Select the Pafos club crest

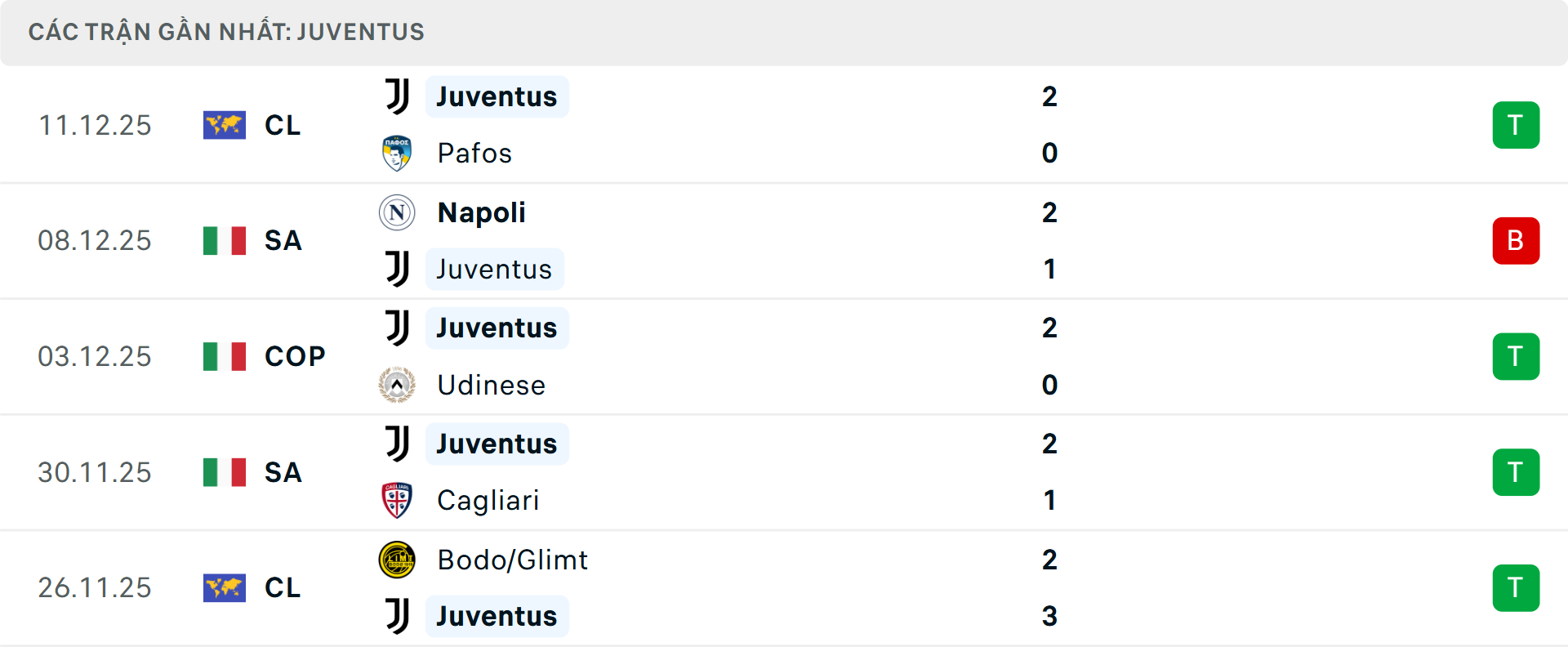point(396,153)
